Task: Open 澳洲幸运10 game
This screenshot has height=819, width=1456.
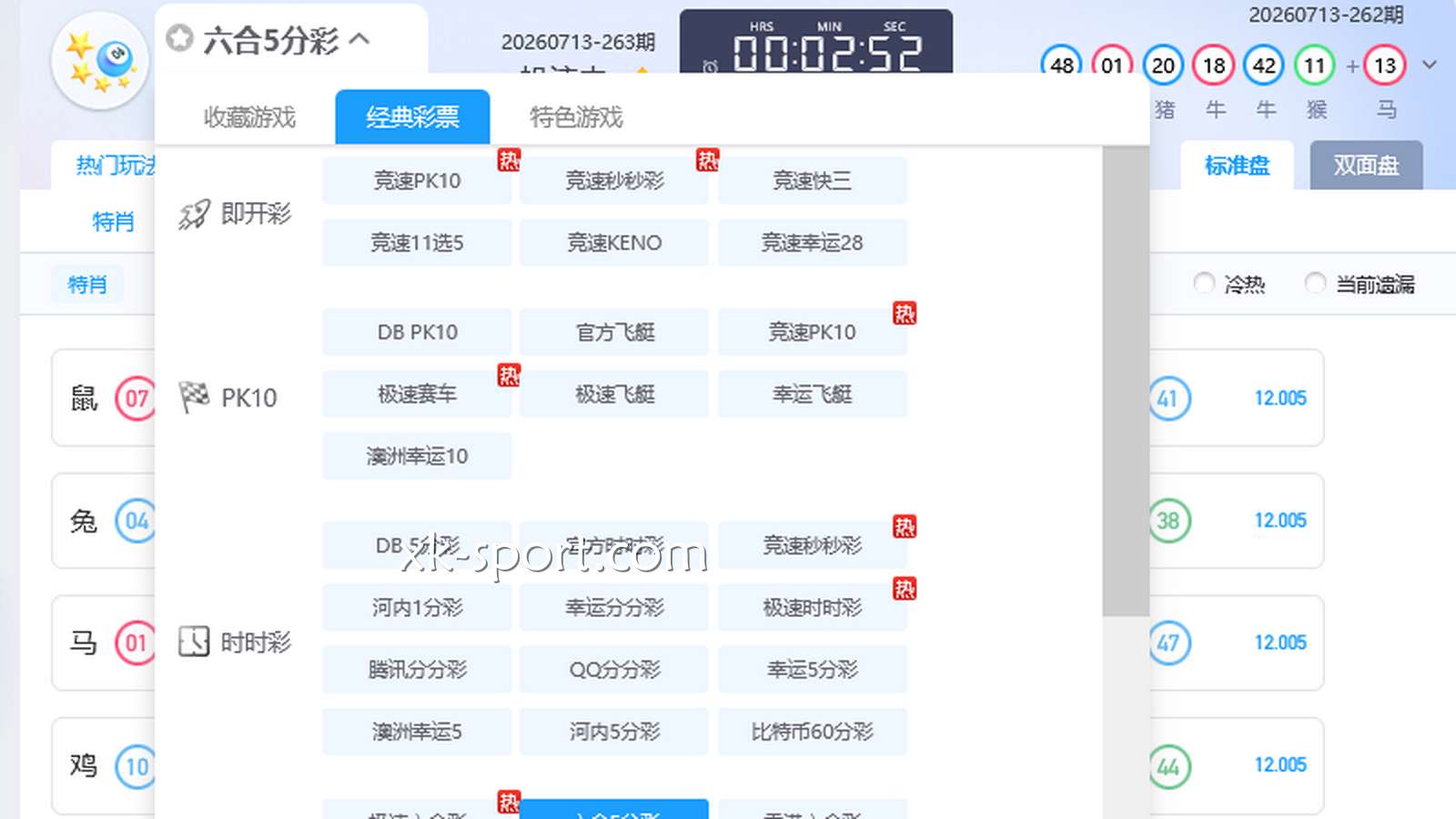Action: pos(417,456)
